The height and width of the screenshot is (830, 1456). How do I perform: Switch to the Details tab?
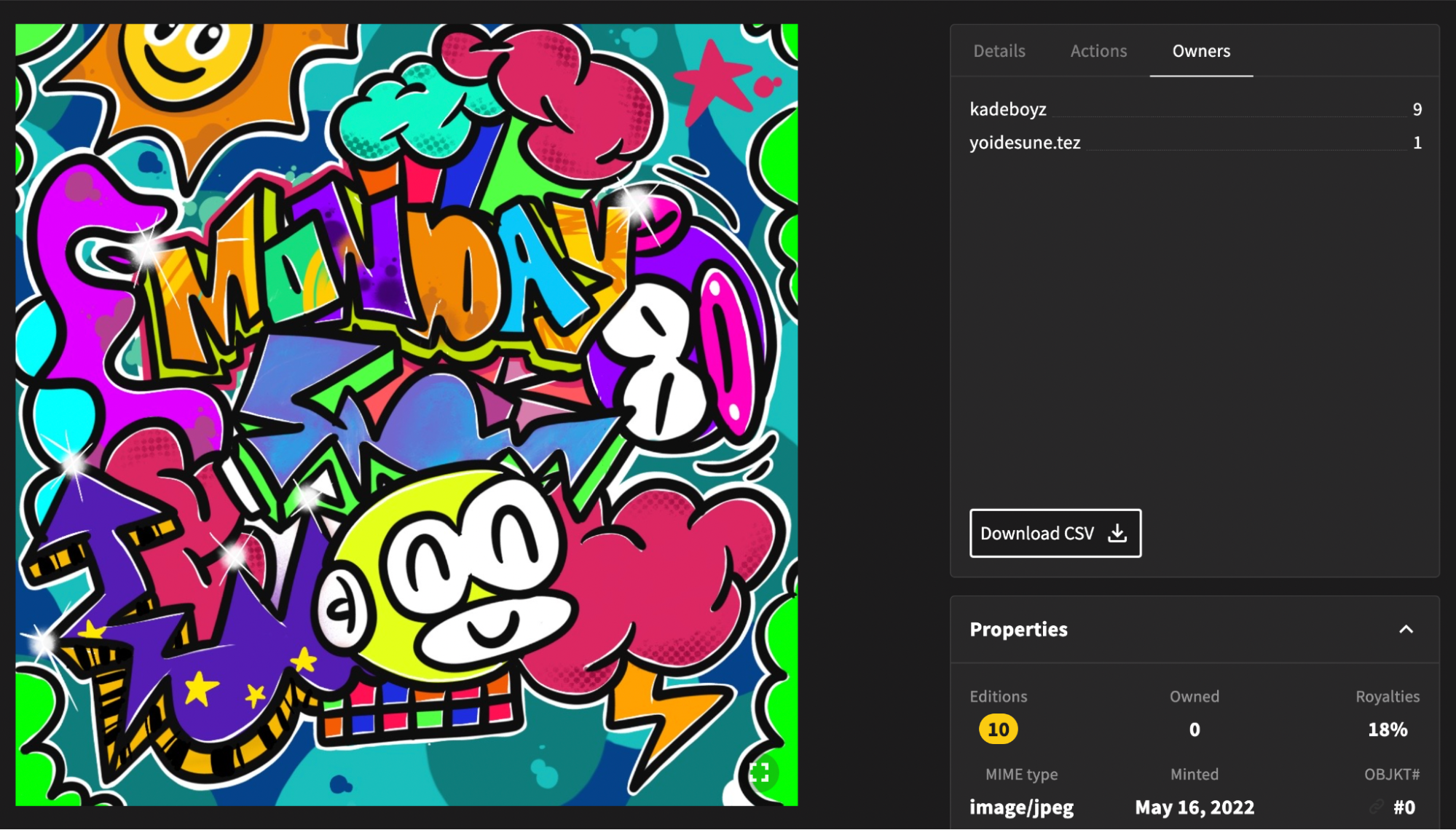click(999, 51)
